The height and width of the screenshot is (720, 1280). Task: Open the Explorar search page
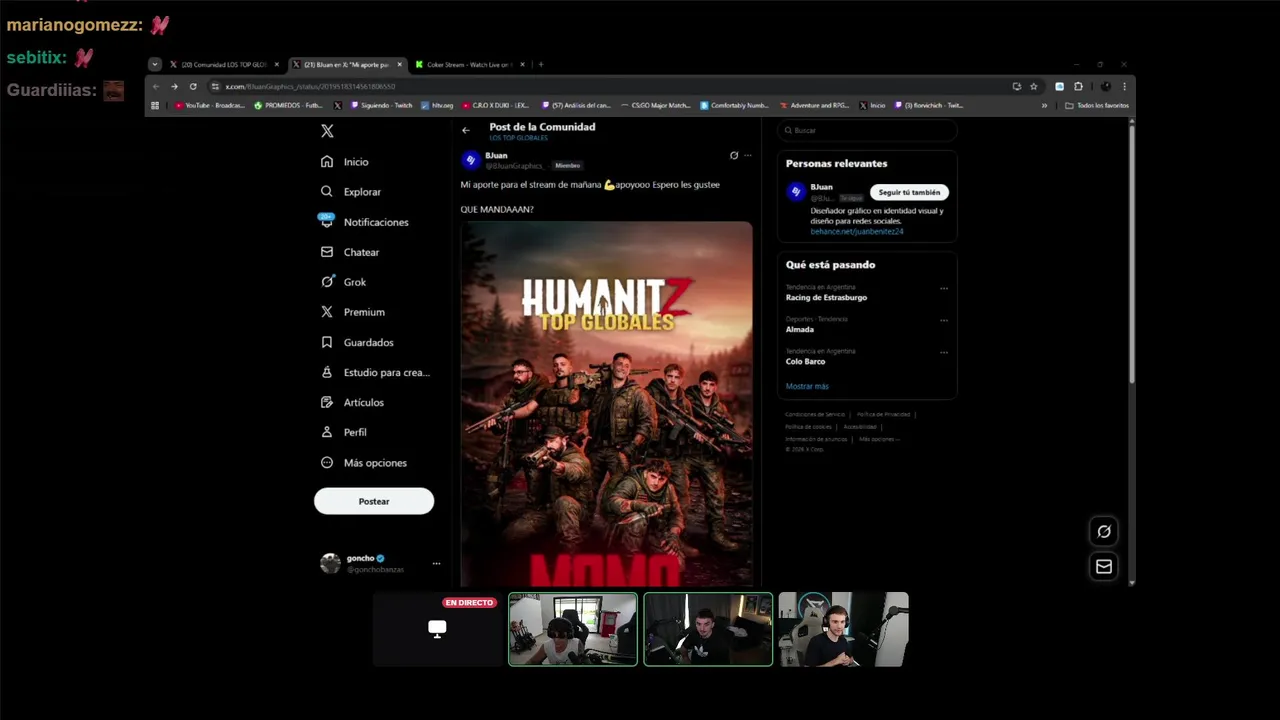pyautogui.click(x=351, y=192)
